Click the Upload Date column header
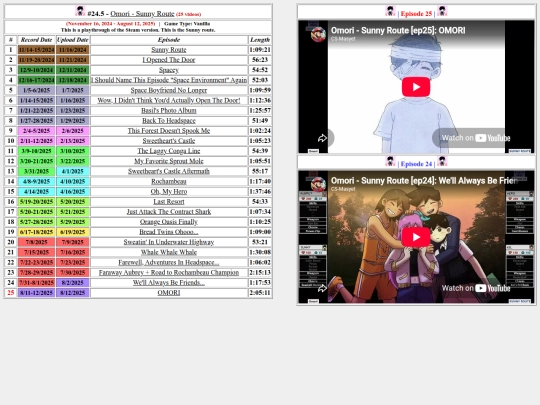The height and width of the screenshot is (405, 540). point(73,40)
